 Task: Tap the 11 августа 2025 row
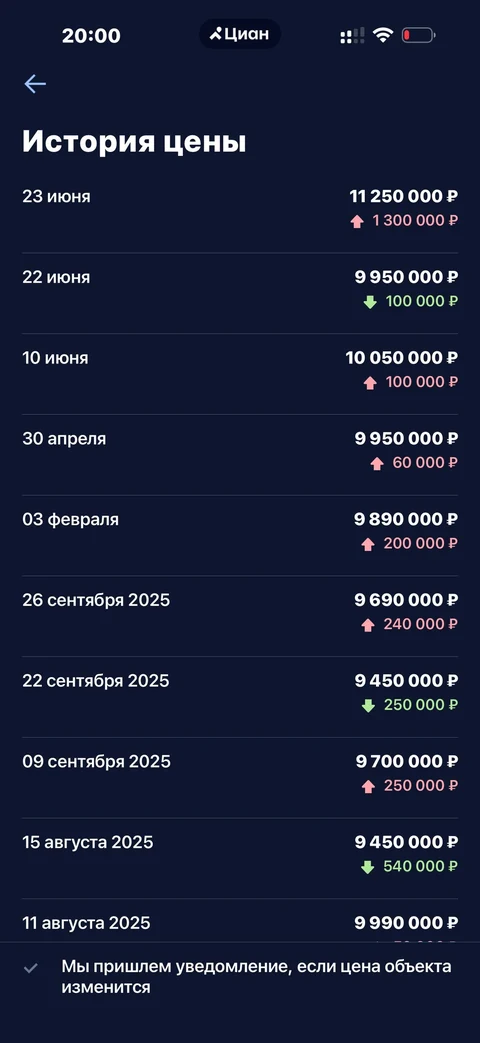click(240, 921)
